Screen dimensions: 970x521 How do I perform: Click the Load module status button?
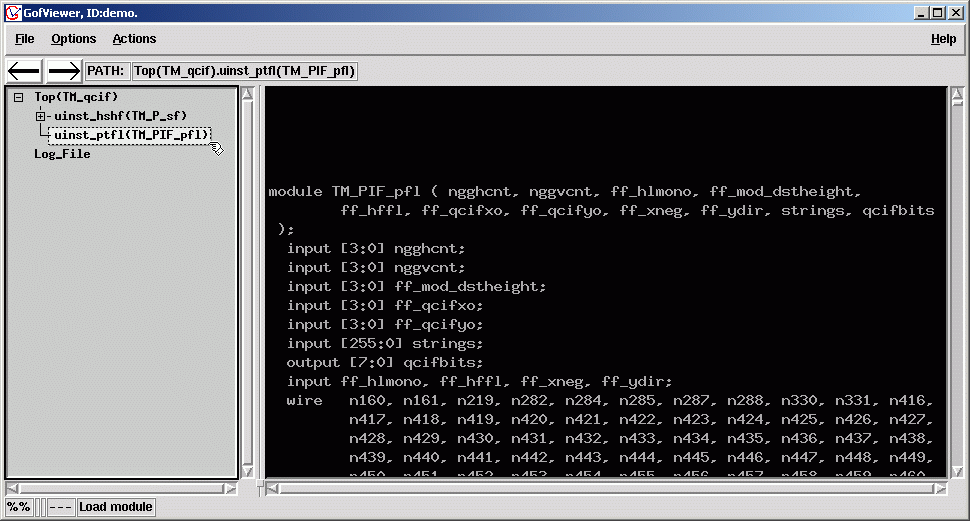[116, 507]
